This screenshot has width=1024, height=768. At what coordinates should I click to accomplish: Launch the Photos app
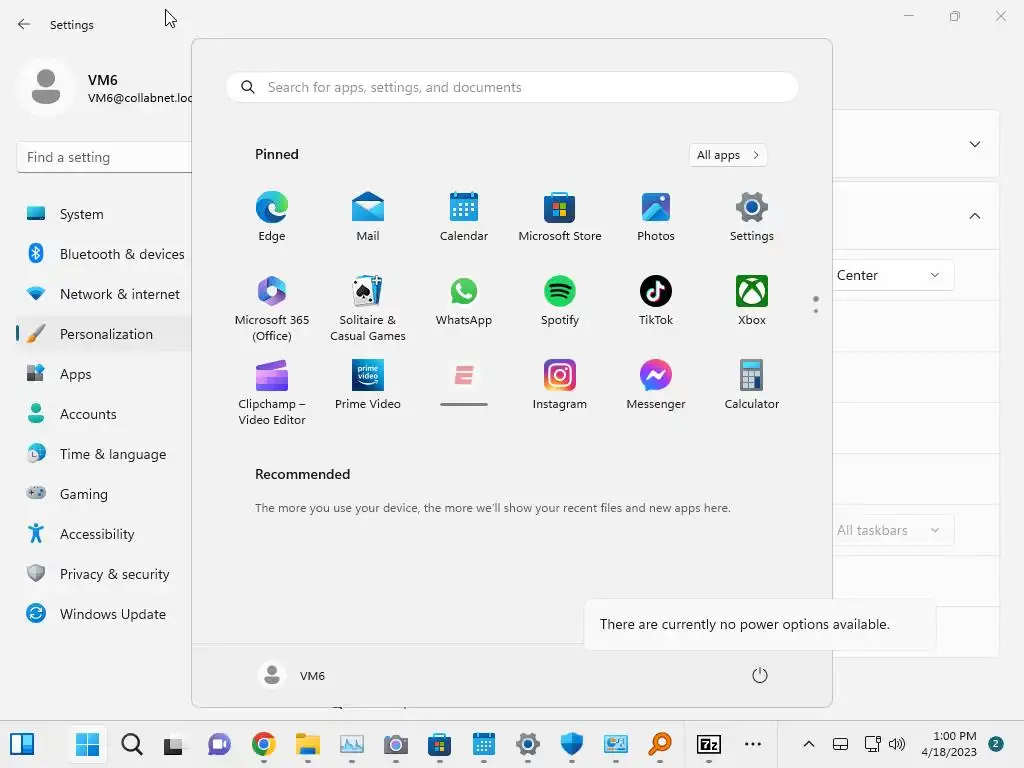point(656,217)
